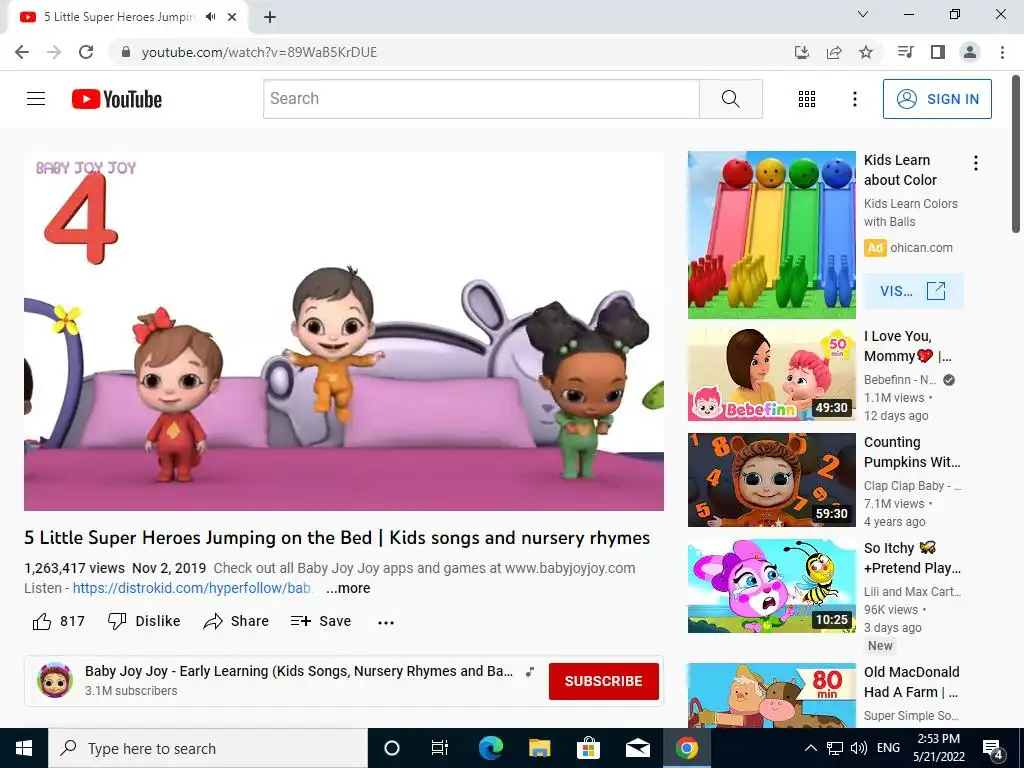This screenshot has width=1024, height=768.
Task: Click the ohican.com advertiser text
Action: (921, 248)
